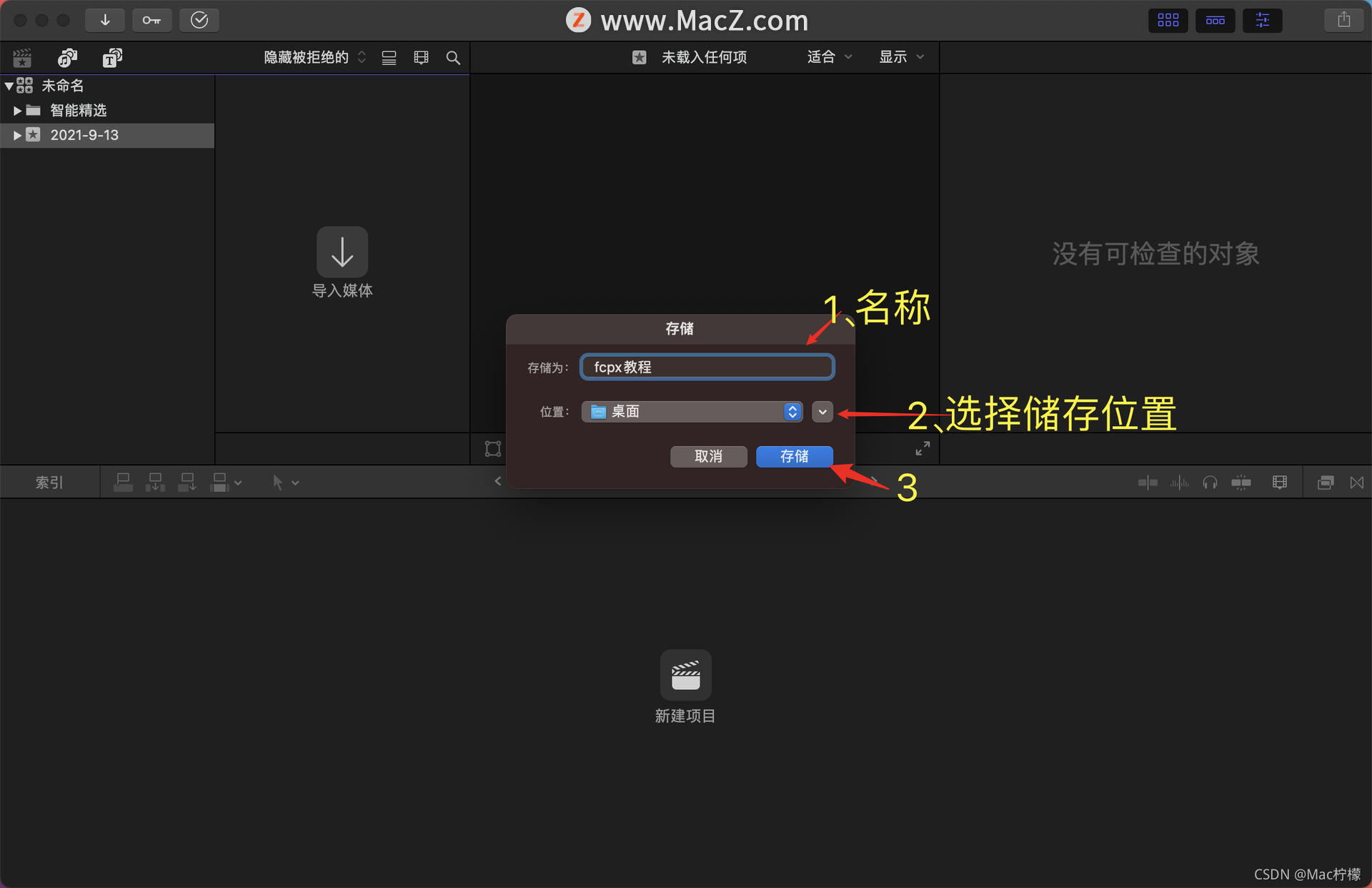This screenshot has width=1372, height=888.
Task: Expand the save dialog with chevron button
Action: click(x=822, y=412)
